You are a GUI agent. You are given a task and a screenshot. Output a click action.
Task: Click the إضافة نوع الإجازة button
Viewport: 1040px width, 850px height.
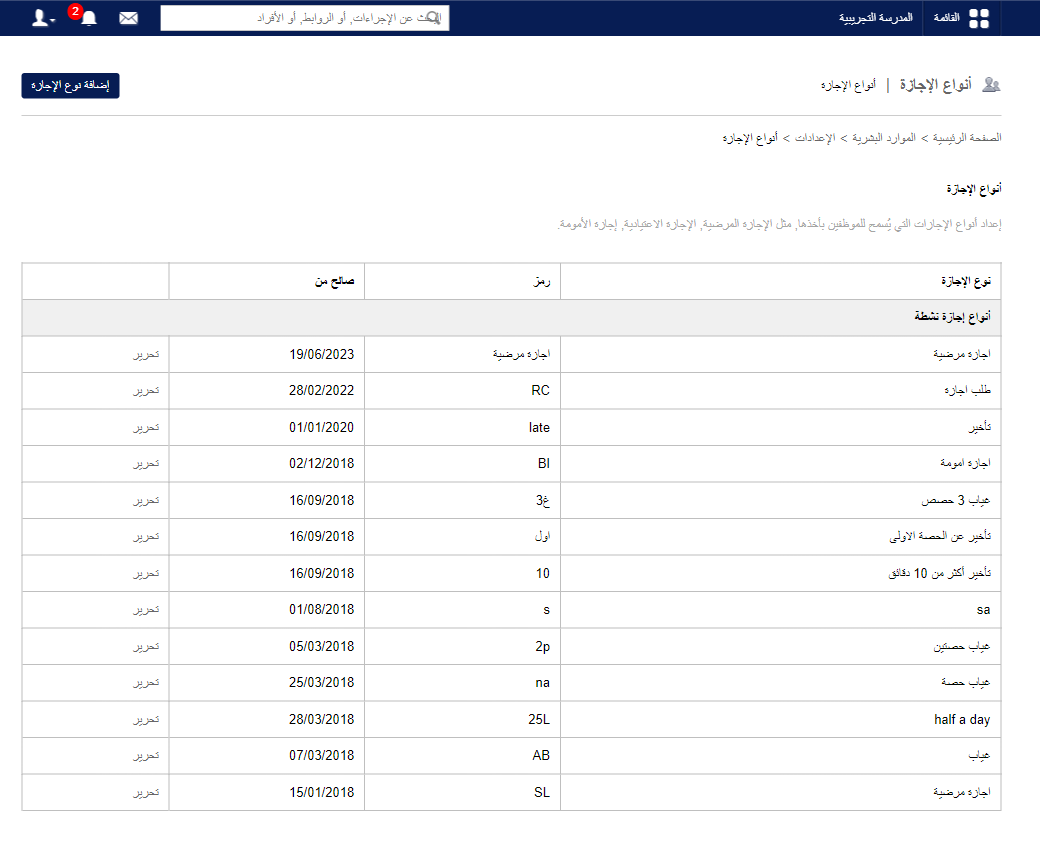(70, 86)
